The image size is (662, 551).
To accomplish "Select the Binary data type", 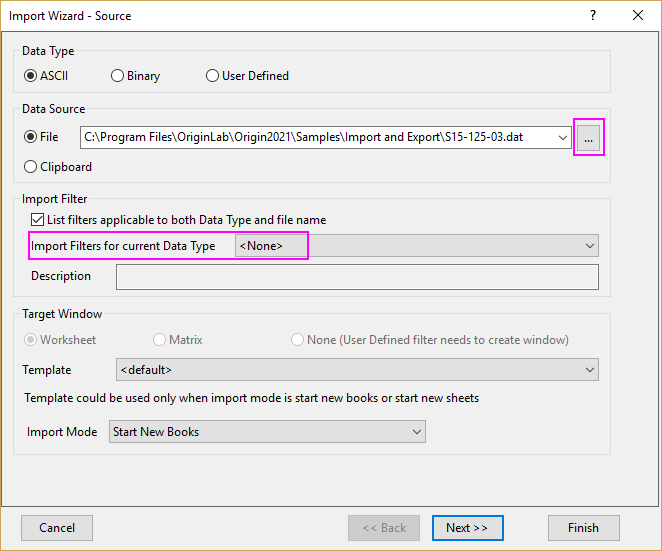I will coord(118,76).
